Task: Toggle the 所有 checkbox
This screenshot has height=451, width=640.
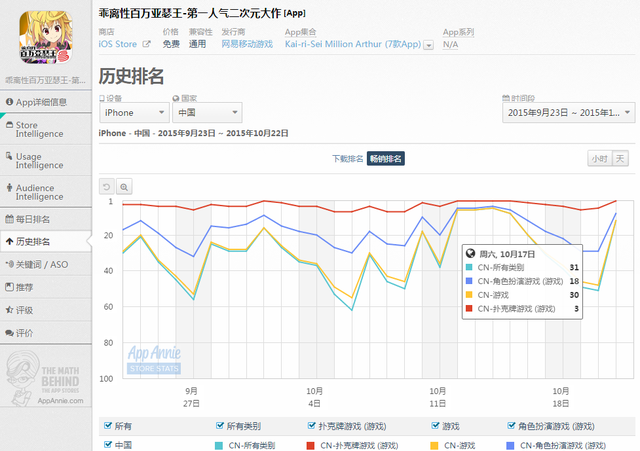Action: pos(108,426)
